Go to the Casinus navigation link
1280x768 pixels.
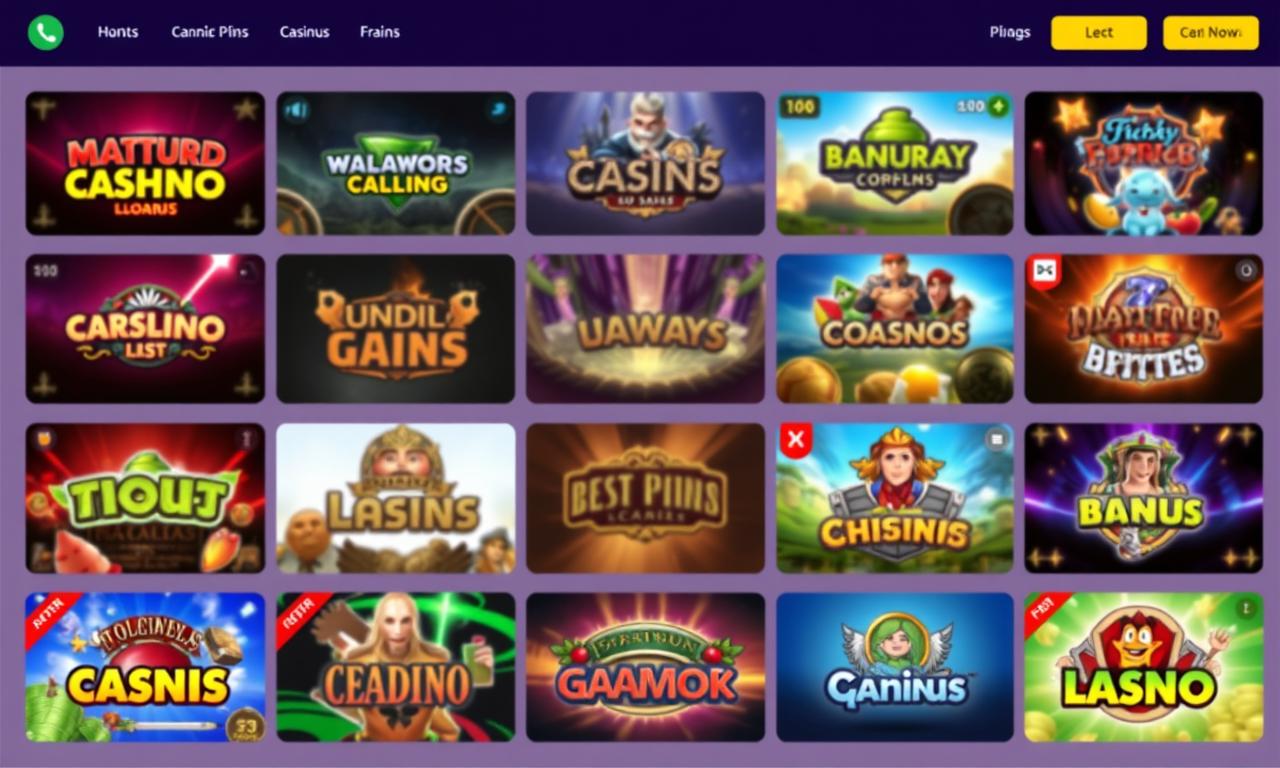[x=304, y=32]
